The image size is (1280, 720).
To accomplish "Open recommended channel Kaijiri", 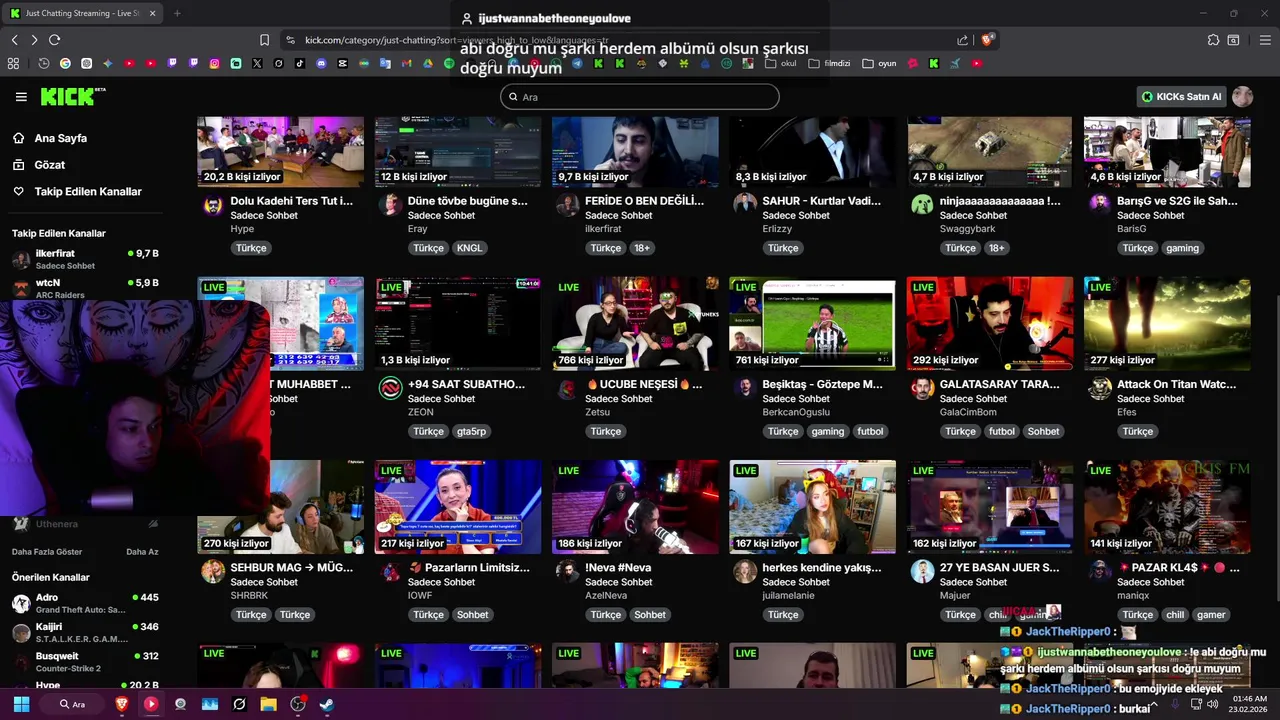I will pyautogui.click(x=86, y=632).
